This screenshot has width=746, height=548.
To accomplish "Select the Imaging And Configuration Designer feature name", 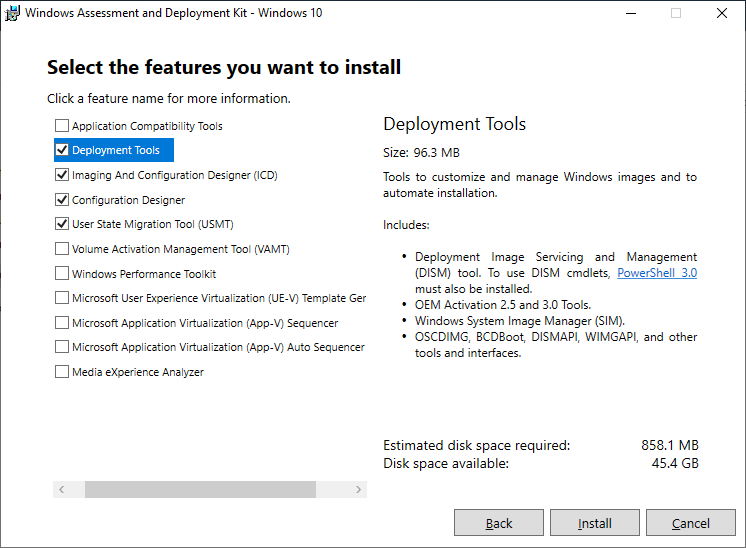I will 175,175.
